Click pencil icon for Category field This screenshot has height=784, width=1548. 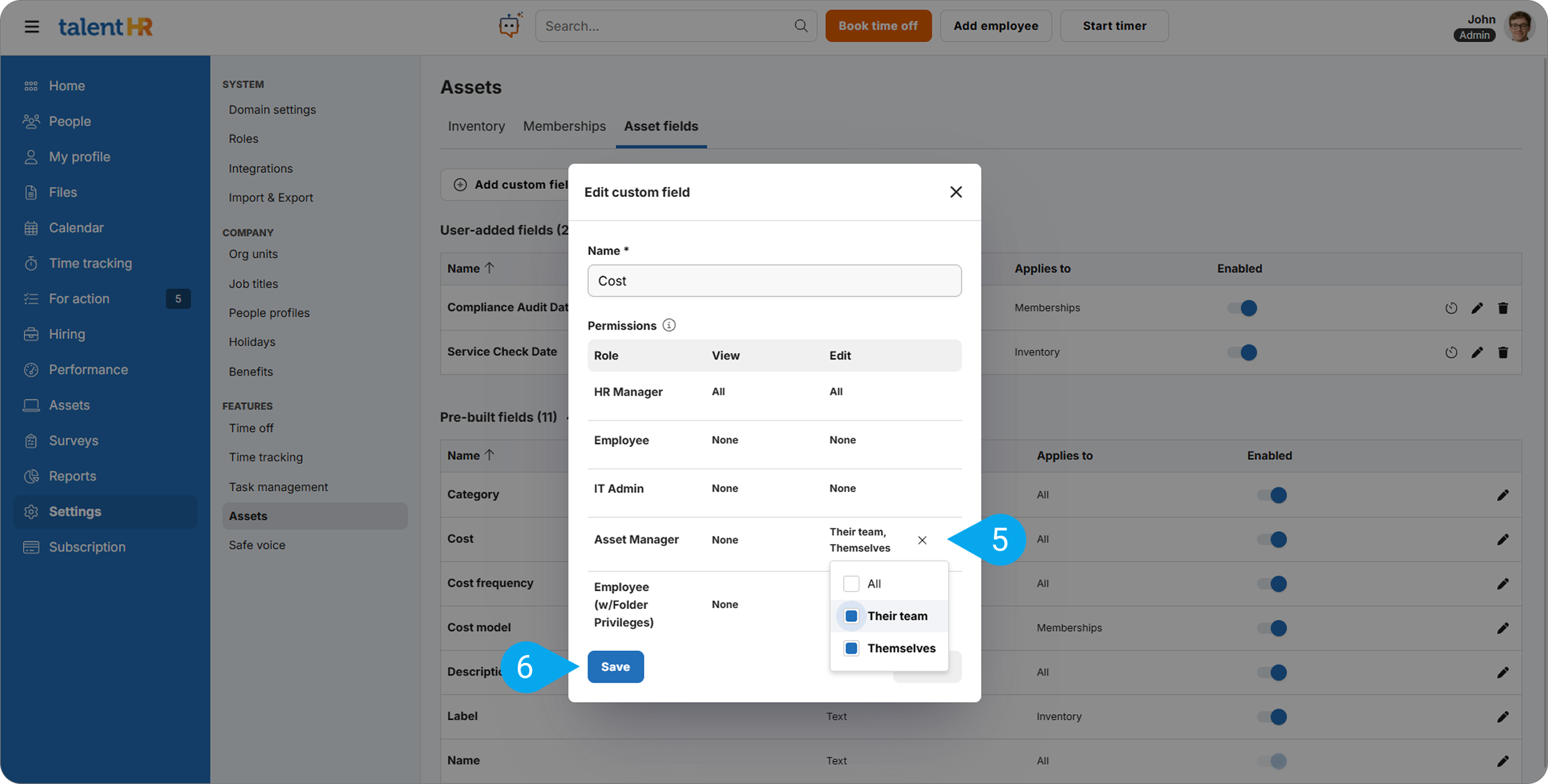(1503, 495)
